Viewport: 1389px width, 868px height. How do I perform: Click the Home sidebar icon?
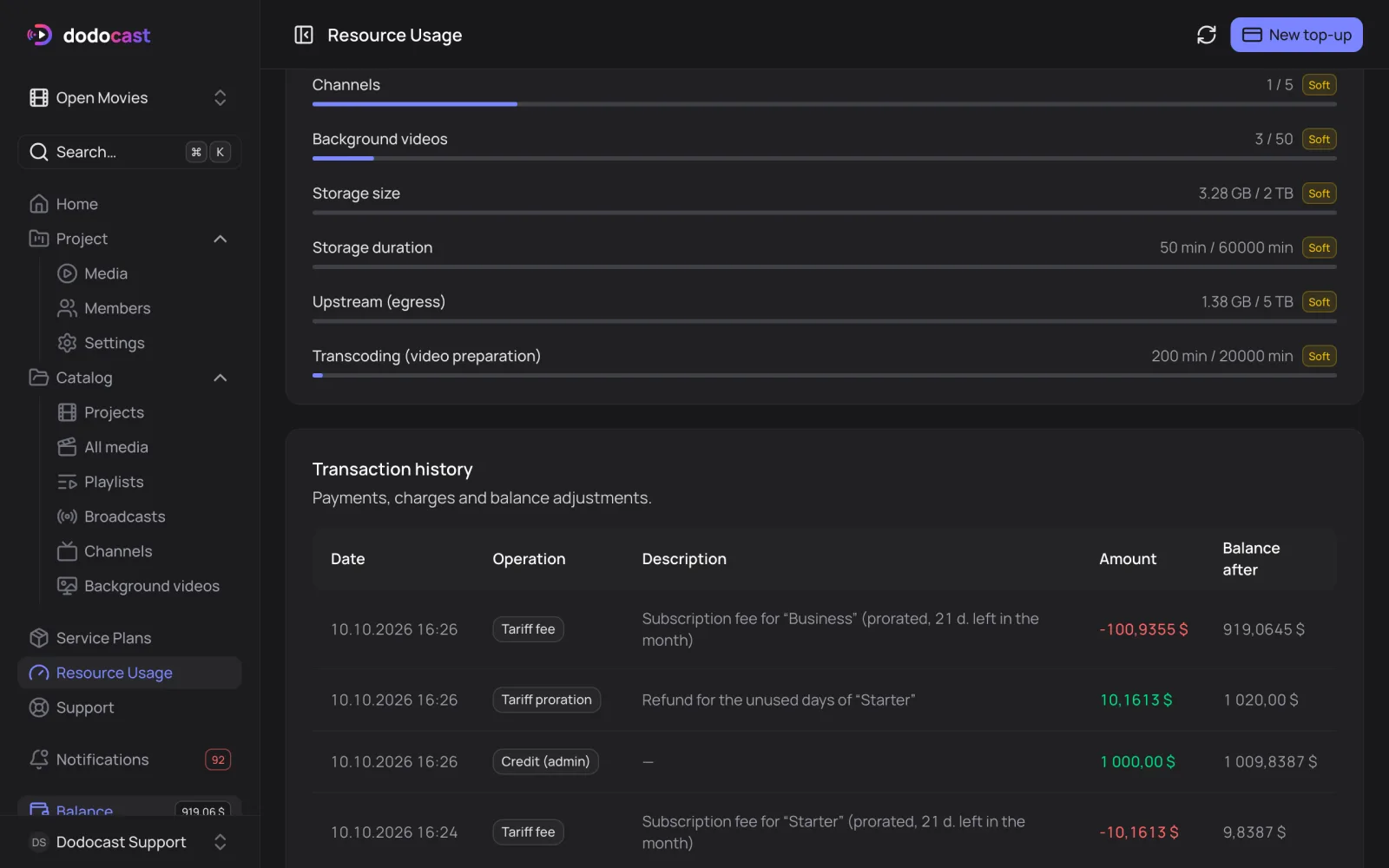point(39,204)
